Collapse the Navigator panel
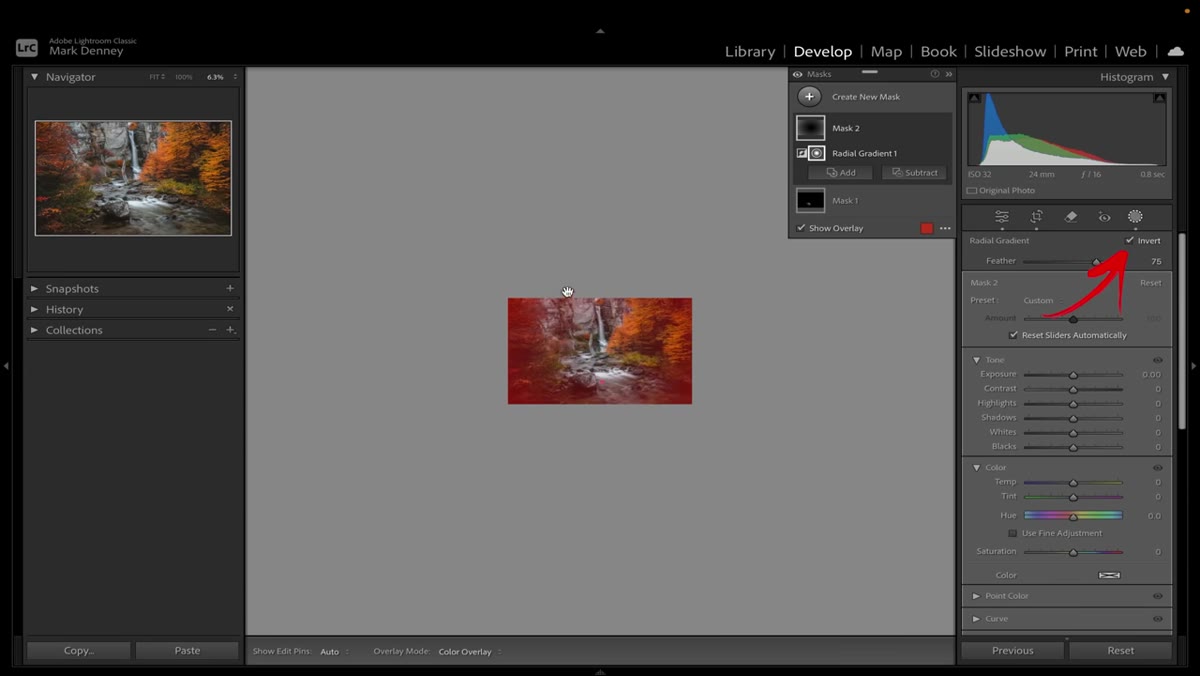 34,77
